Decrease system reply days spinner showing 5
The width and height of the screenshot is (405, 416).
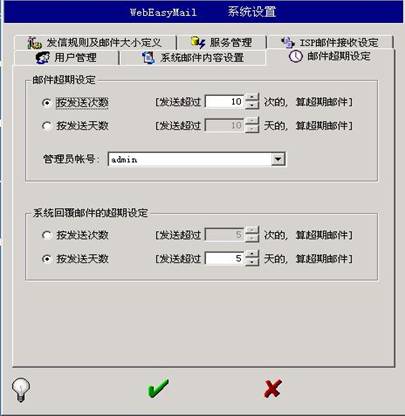pyautogui.click(x=252, y=262)
